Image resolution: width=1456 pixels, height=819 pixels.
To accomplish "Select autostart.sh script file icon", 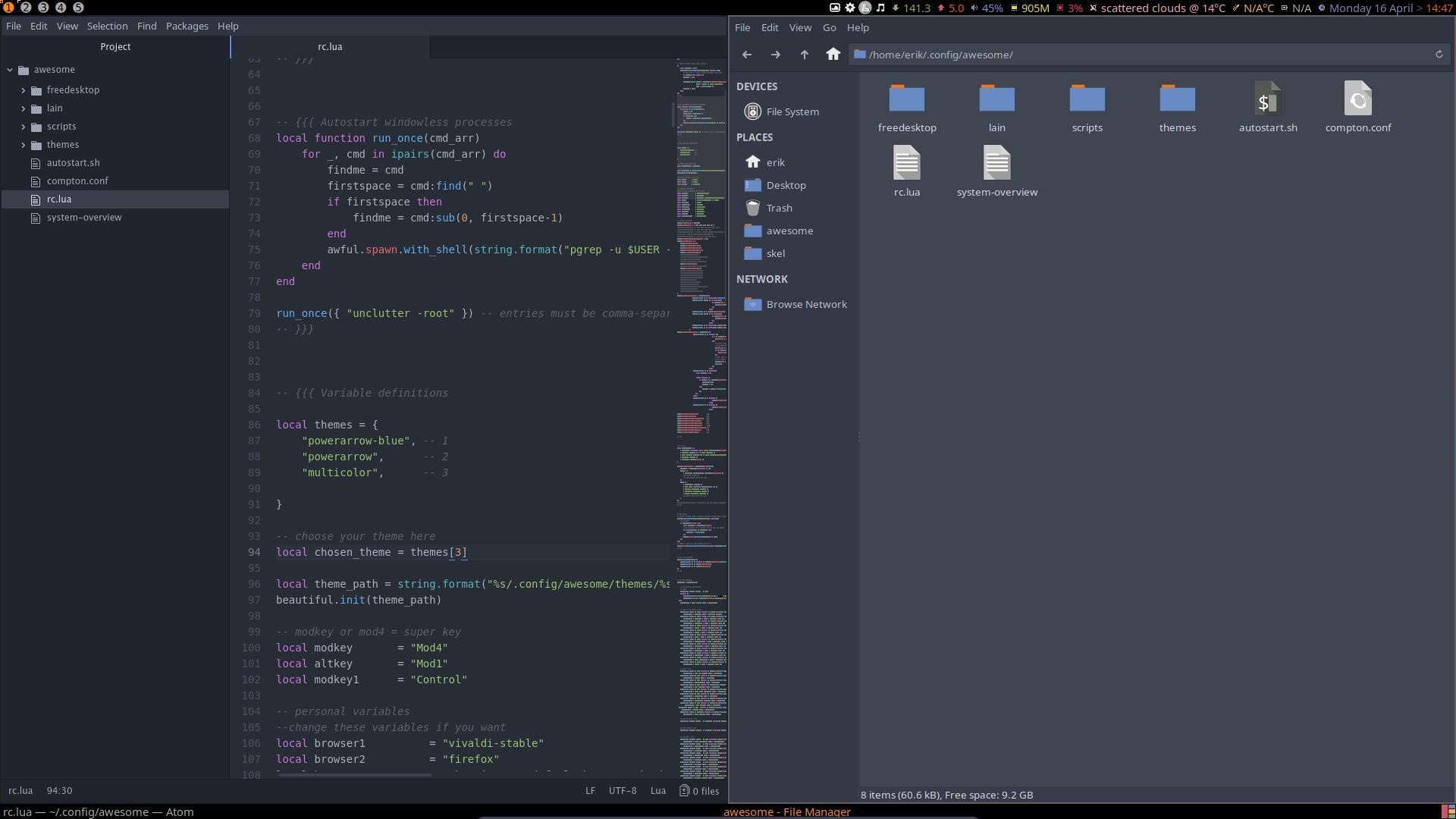I will coord(1268,99).
